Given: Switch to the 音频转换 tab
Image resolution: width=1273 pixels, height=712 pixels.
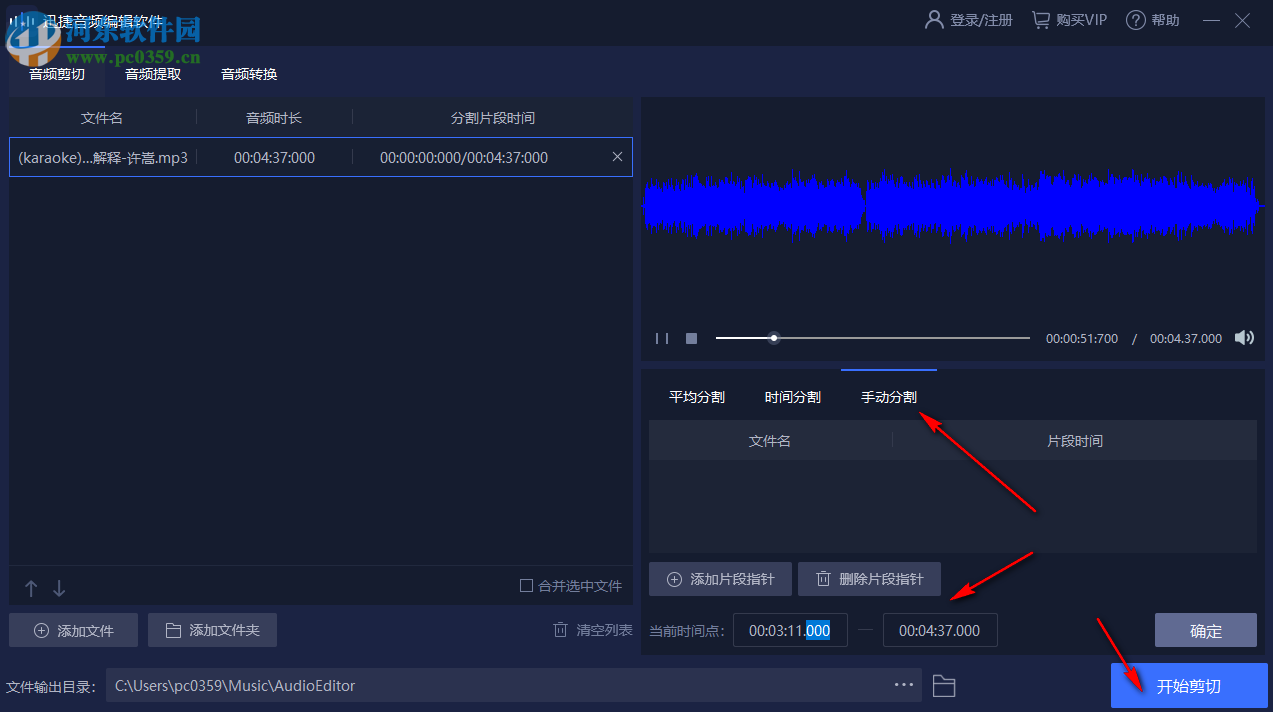Looking at the screenshot, I should click(x=248, y=73).
